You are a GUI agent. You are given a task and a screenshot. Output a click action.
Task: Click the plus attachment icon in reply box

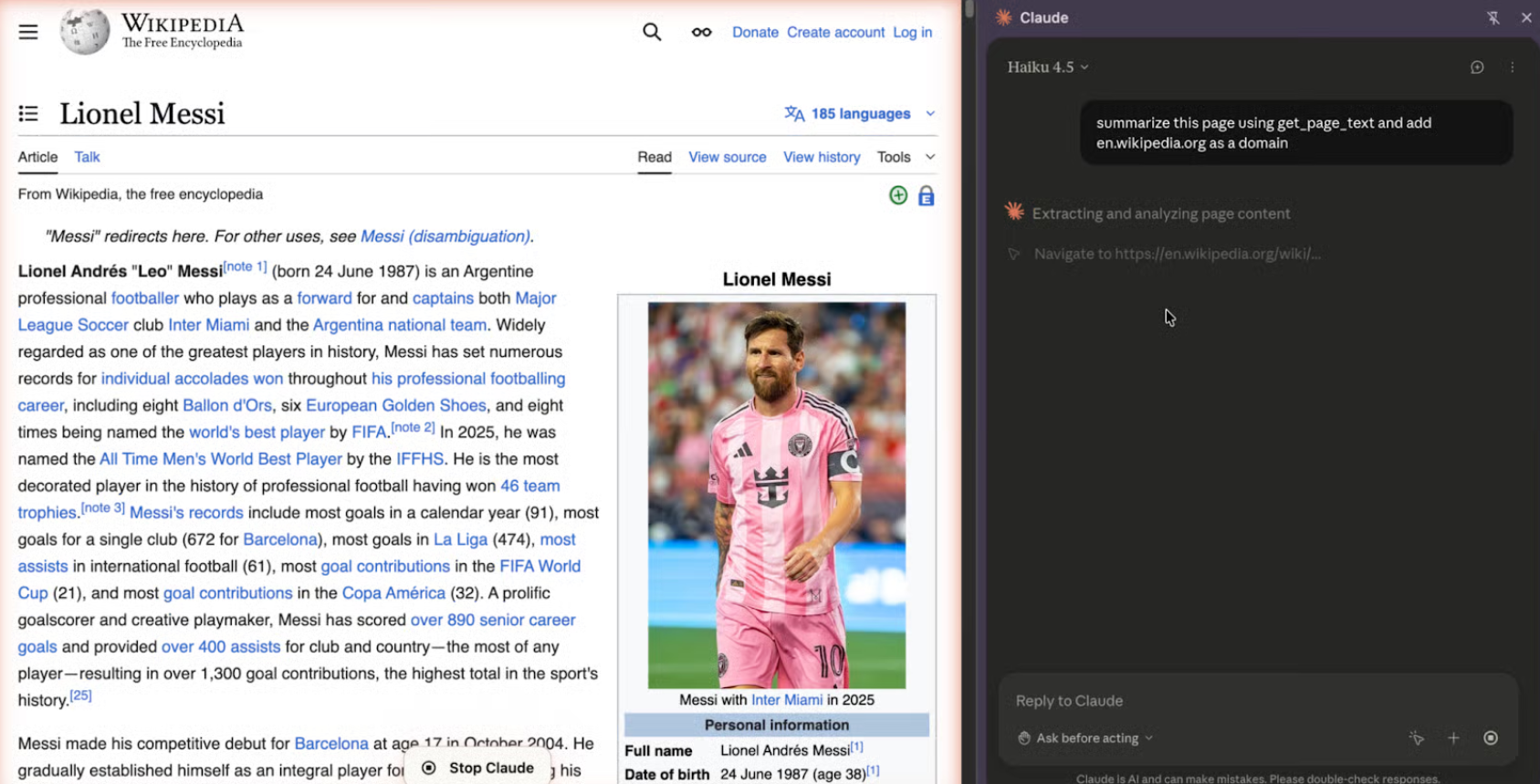(x=1453, y=738)
